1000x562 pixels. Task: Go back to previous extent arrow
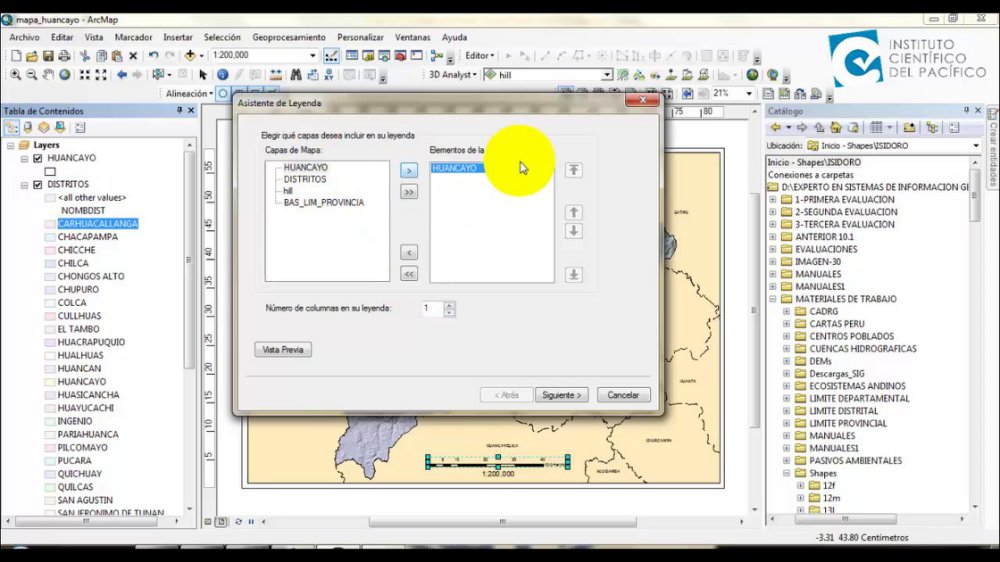(x=121, y=75)
